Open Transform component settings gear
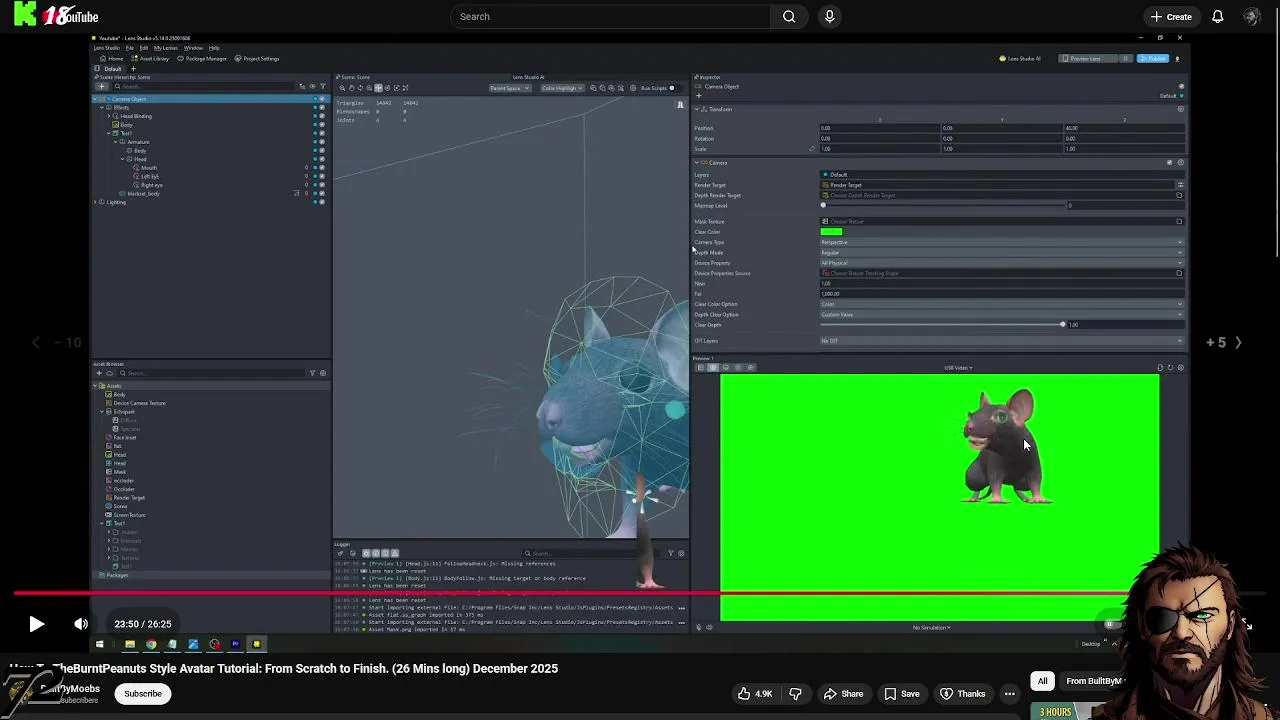The image size is (1280, 720). [1180, 109]
